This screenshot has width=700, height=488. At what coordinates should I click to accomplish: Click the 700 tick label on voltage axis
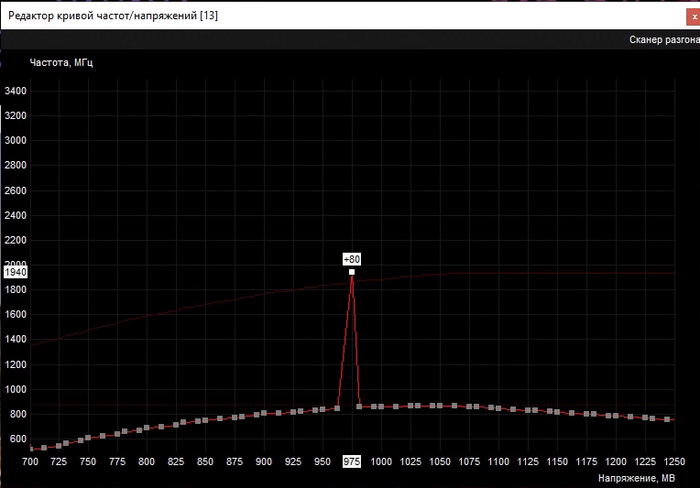click(x=30, y=461)
